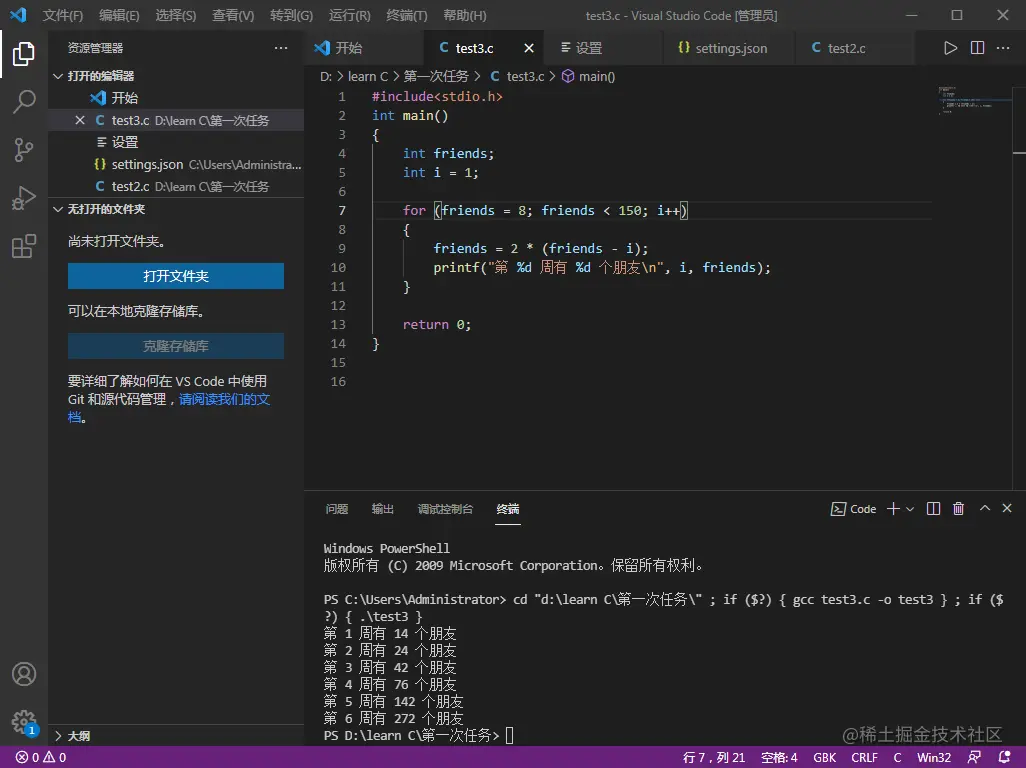Run the code with the play button

point(950,48)
